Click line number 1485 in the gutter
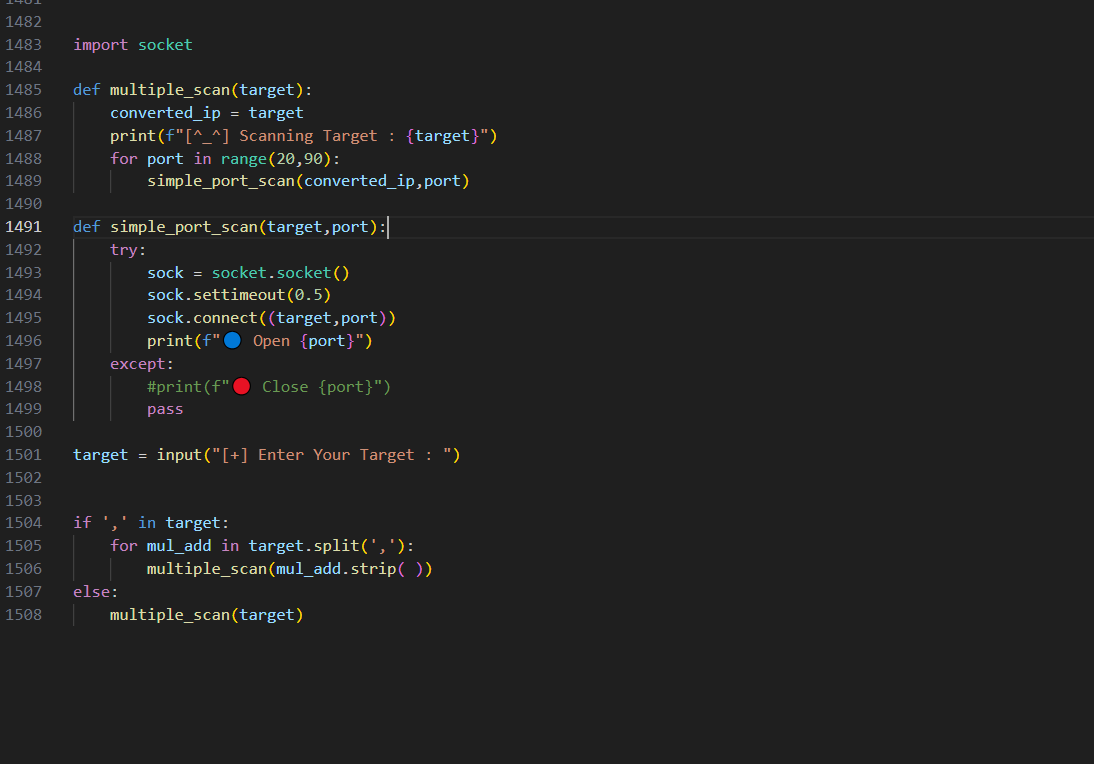Viewport: 1094px width, 764px height. 24,90
